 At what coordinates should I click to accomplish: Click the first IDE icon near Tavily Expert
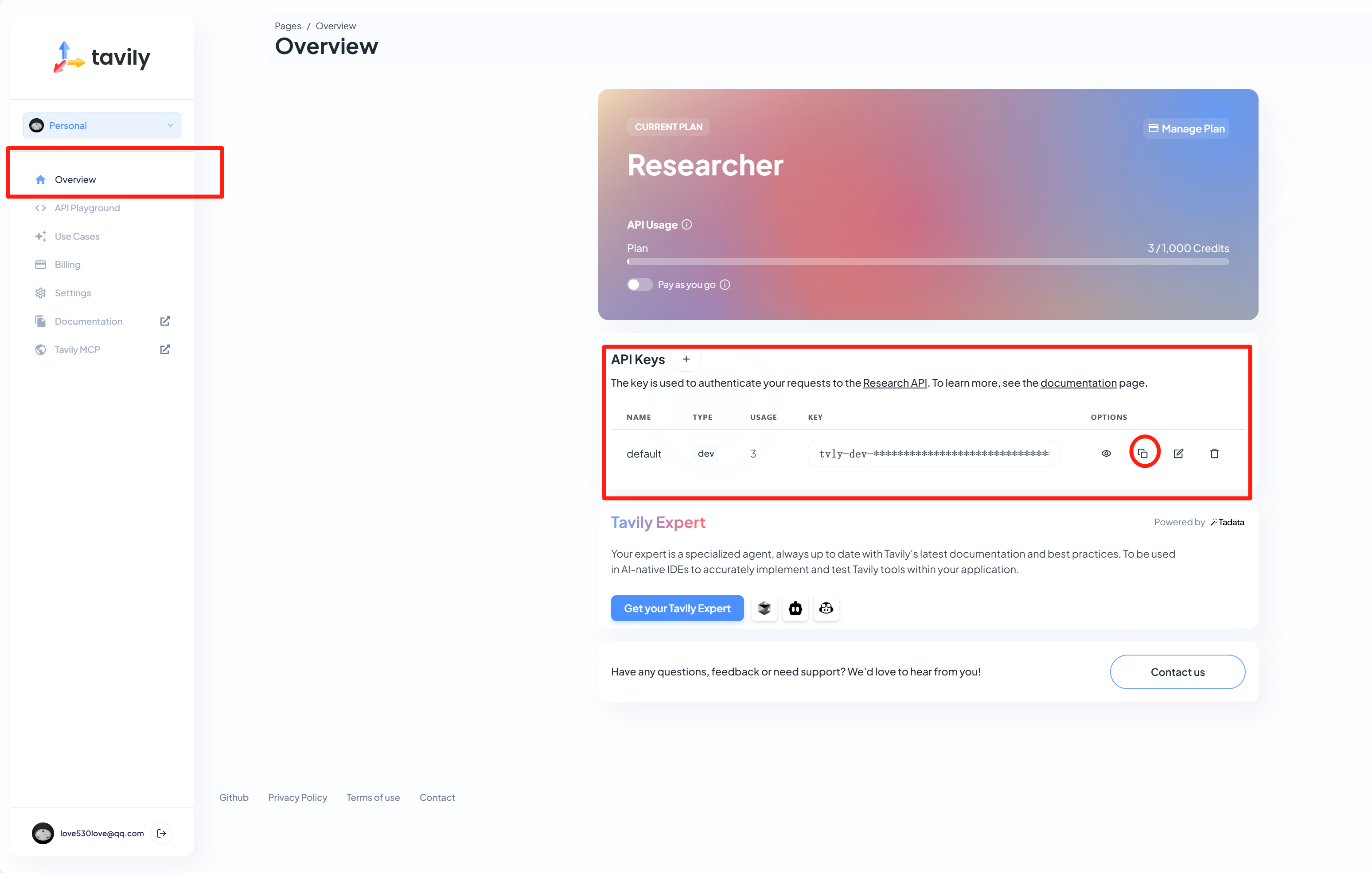pyautogui.click(x=764, y=608)
